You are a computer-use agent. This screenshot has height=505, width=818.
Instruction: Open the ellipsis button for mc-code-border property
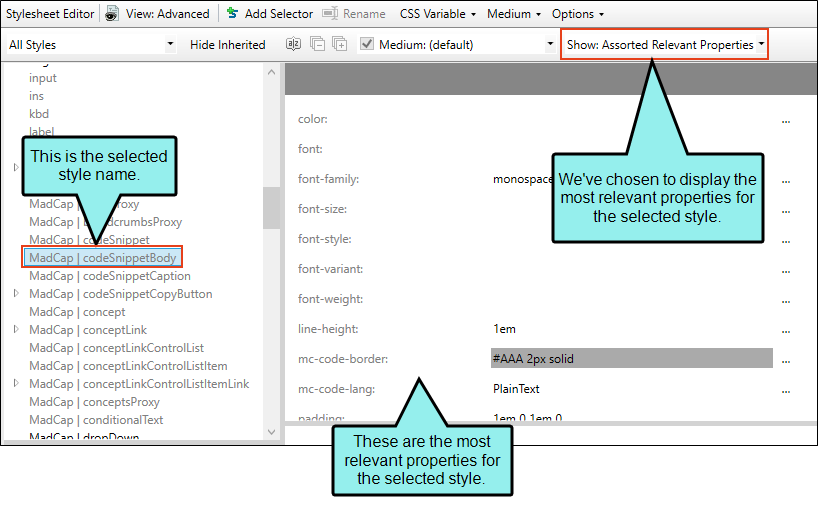pyautogui.click(x=786, y=360)
